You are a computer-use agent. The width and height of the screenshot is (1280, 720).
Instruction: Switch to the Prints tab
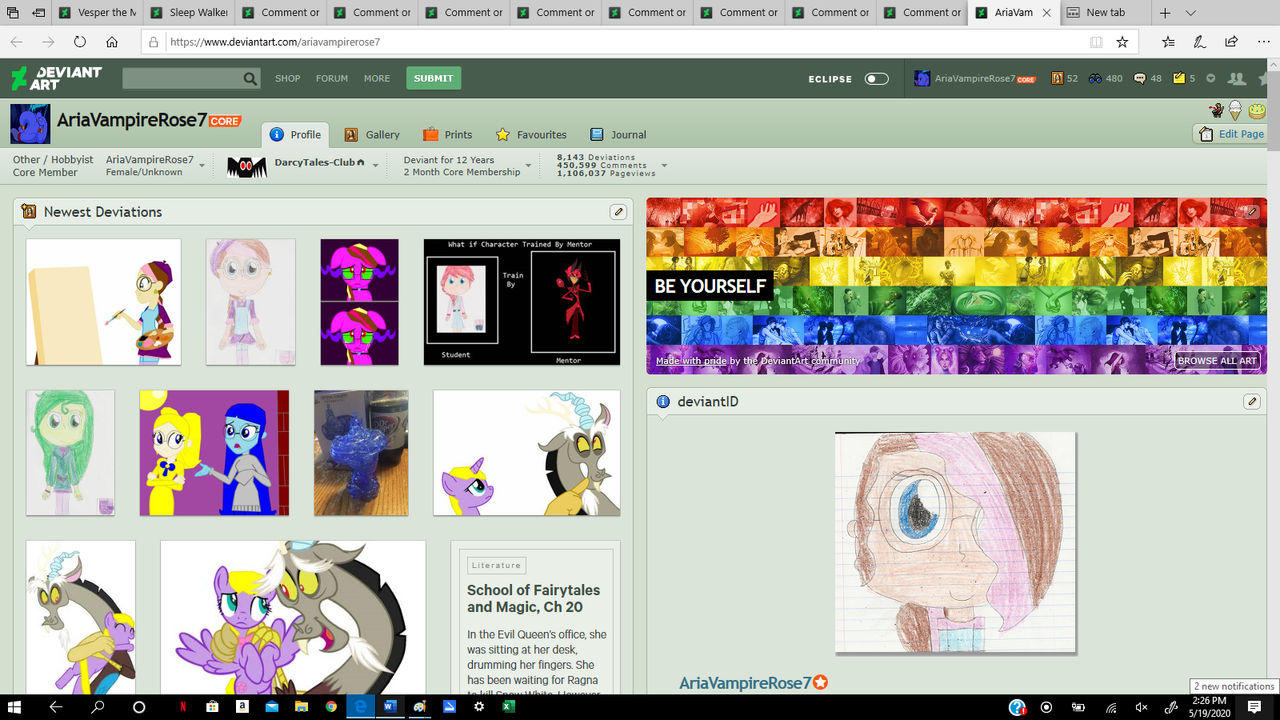(x=447, y=134)
